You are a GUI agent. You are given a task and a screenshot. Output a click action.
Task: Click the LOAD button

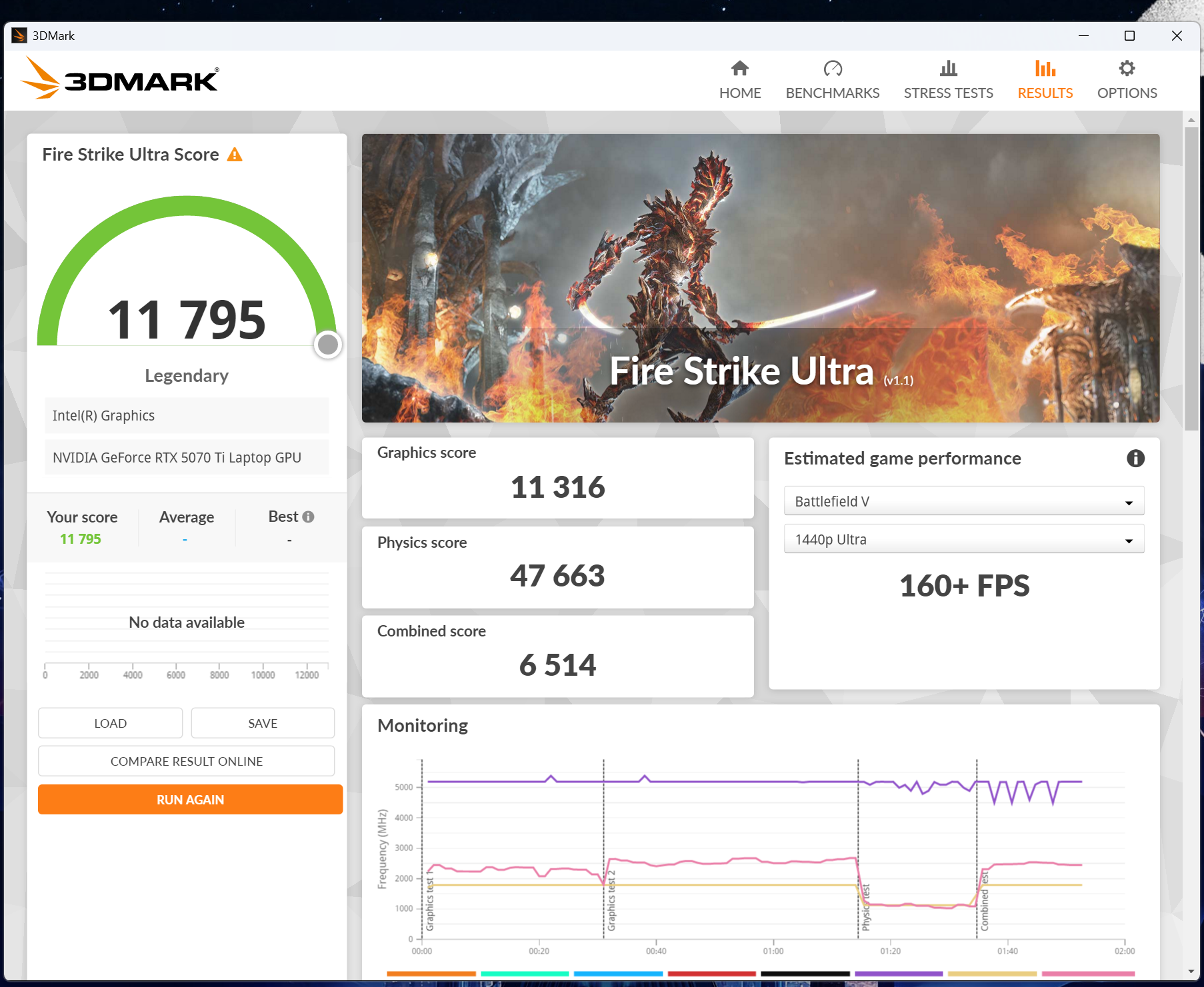pyautogui.click(x=111, y=723)
